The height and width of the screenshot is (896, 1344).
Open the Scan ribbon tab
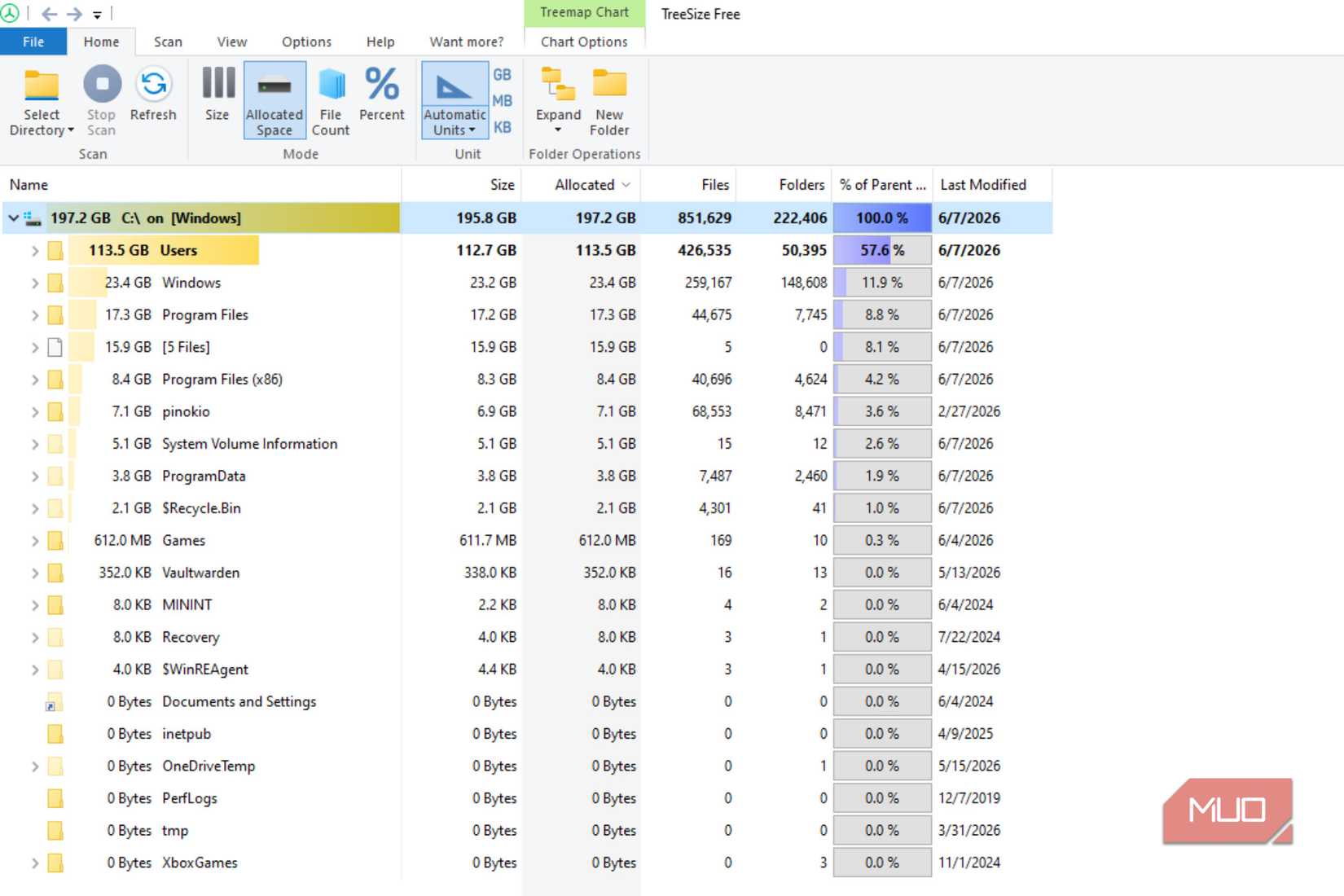(x=168, y=42)
